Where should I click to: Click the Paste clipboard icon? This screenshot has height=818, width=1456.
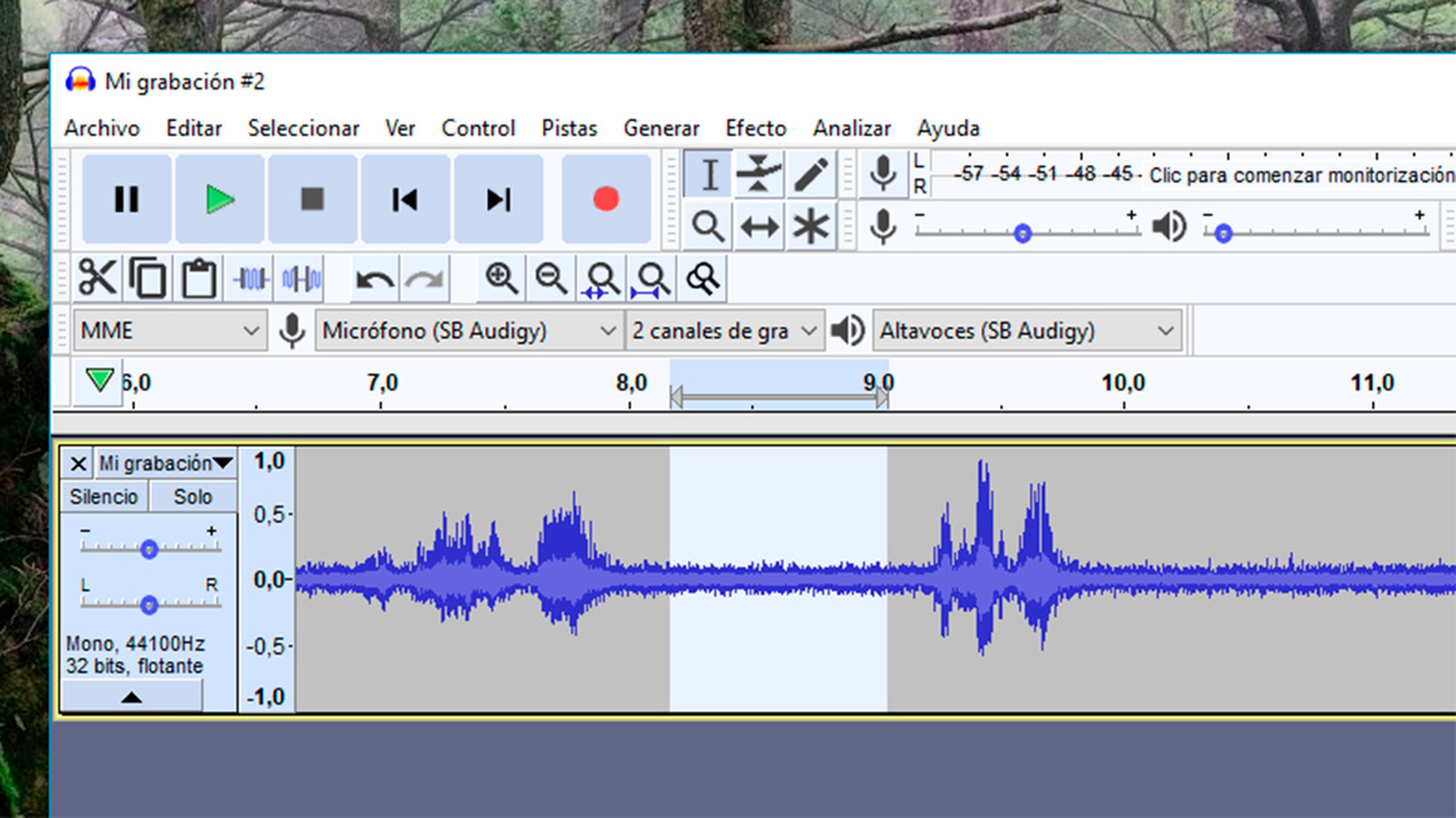[x=198, y=278]
